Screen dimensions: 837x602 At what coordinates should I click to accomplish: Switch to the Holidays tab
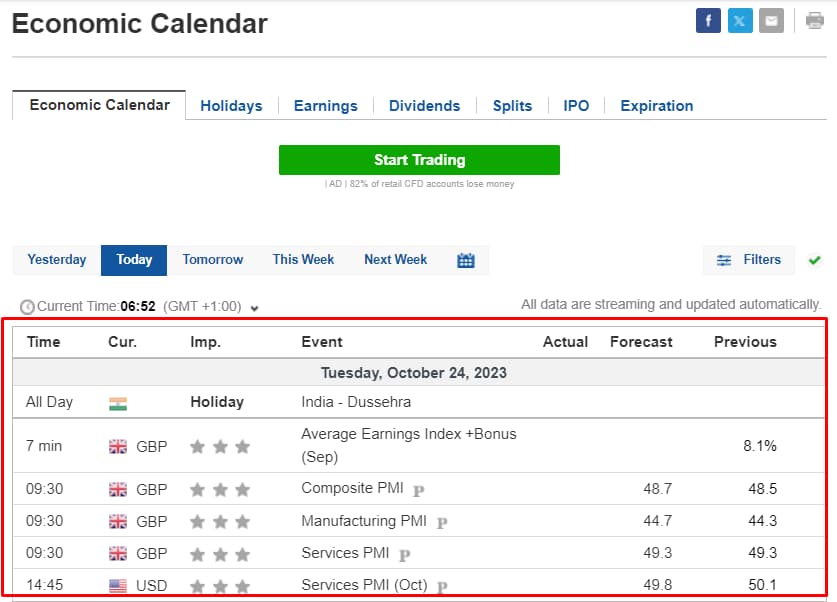(x=231, y=106)
